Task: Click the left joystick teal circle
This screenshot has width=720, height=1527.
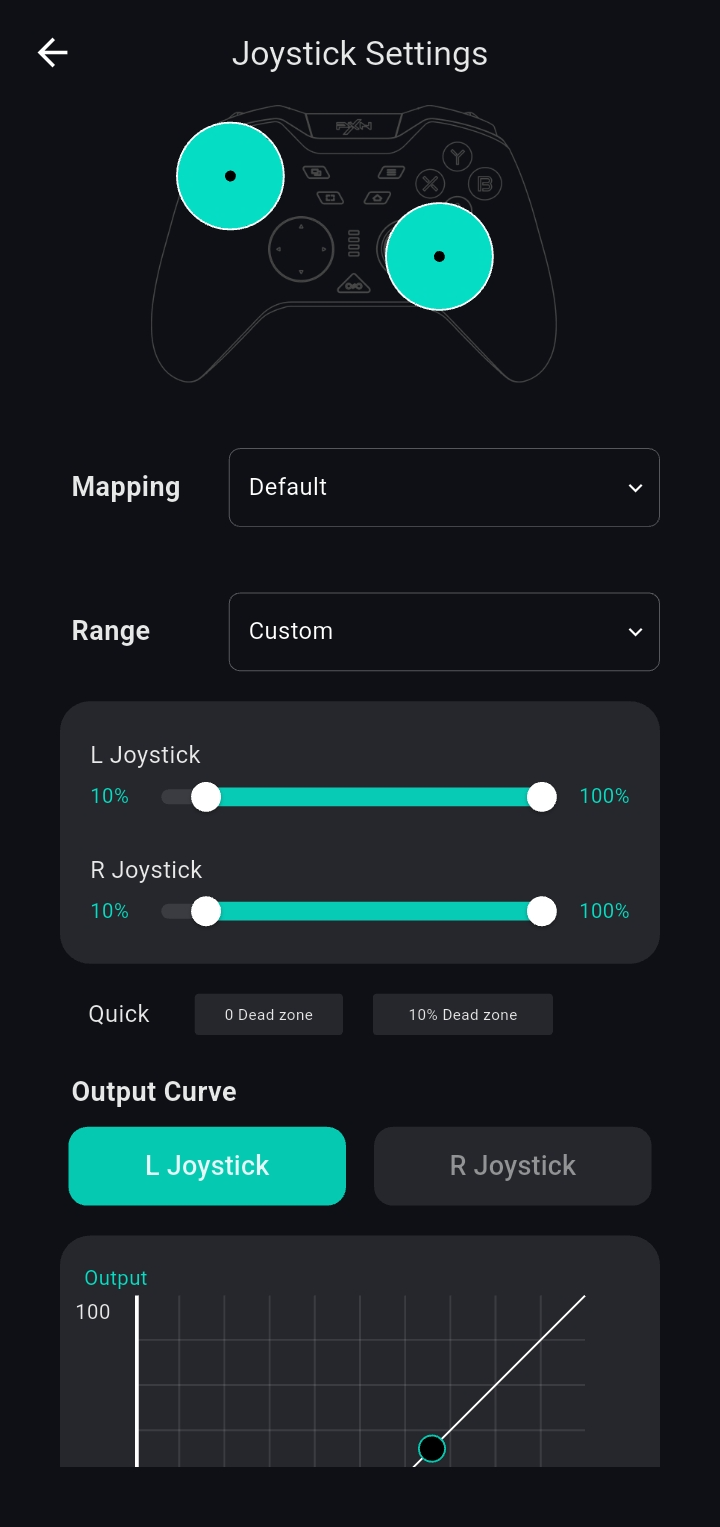Action: [230, 176]
